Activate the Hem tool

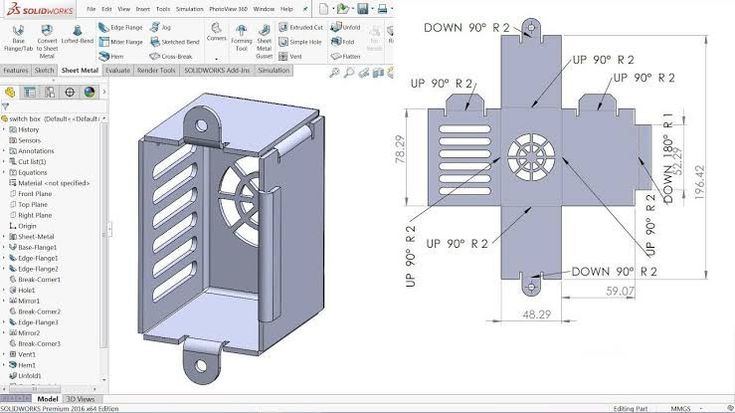tap(114, 57)
